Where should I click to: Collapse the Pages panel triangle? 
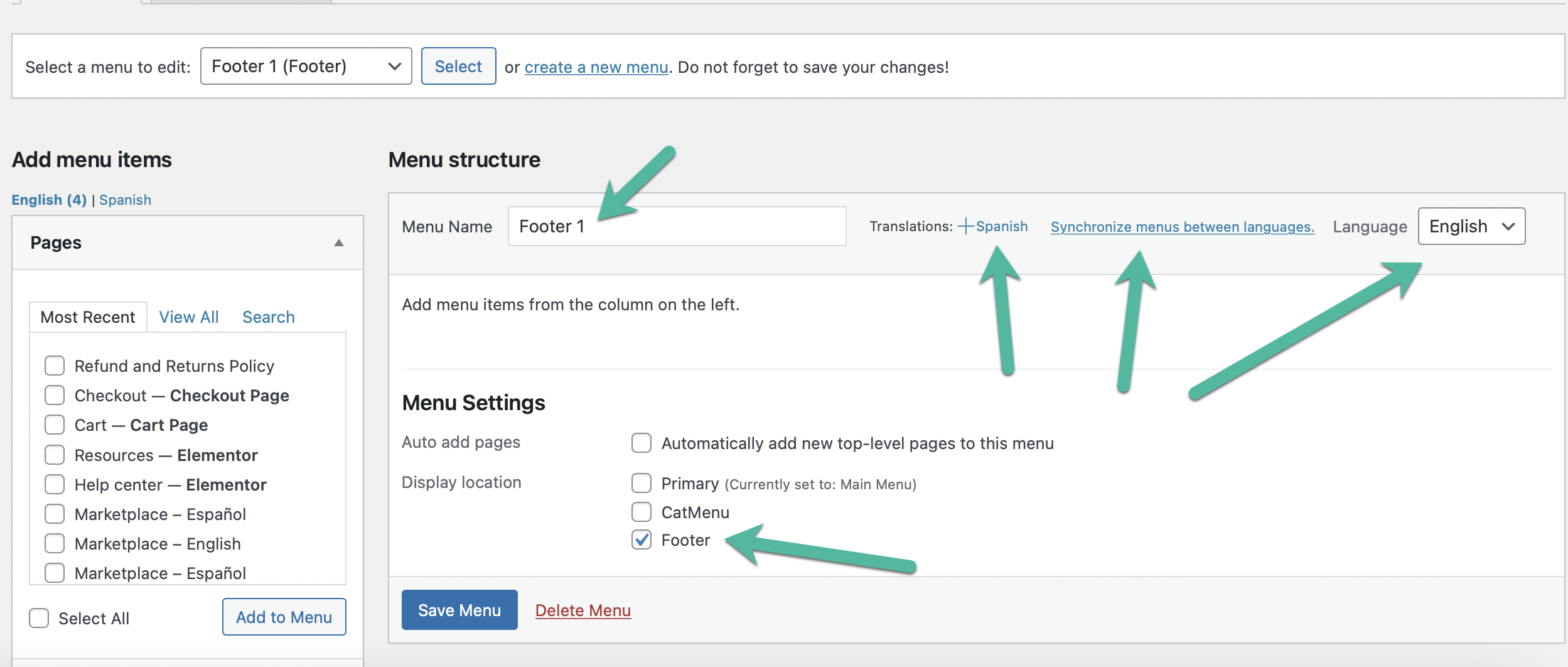click(339, 243)
